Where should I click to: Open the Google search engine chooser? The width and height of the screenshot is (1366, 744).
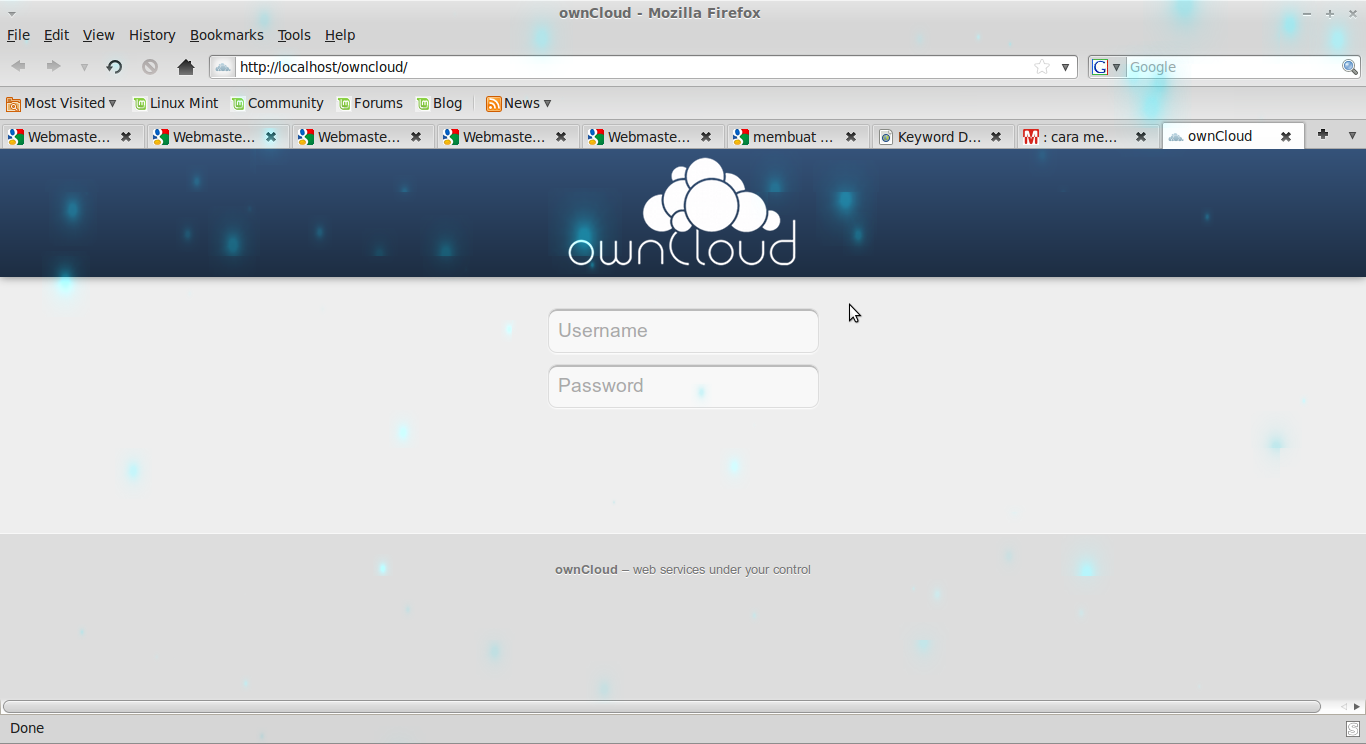1106,67
